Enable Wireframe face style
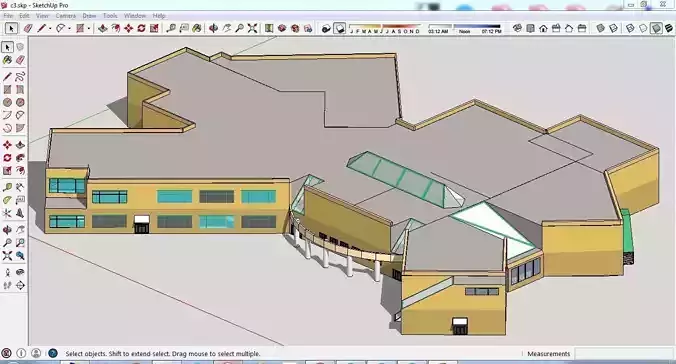The height and width of the screenshot is (364, 676). pyautogui.click(x=630, y=28)
